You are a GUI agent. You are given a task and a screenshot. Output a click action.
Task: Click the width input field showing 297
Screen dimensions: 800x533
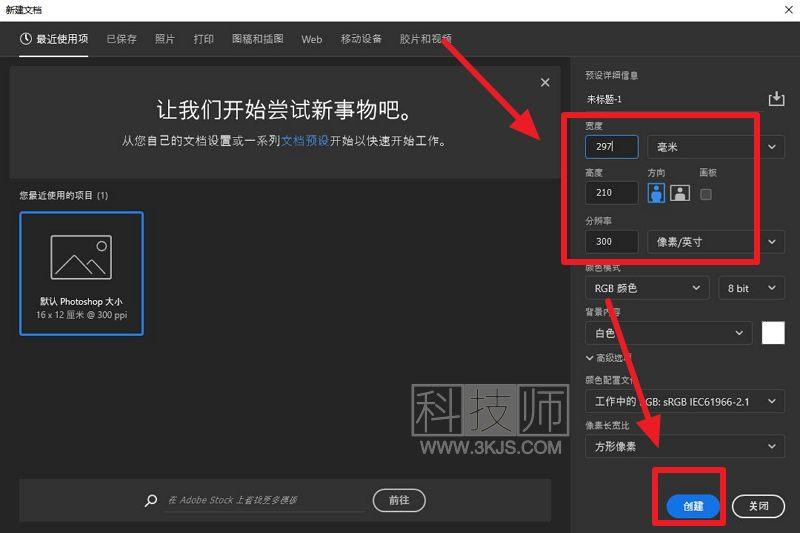coord(611,147)
